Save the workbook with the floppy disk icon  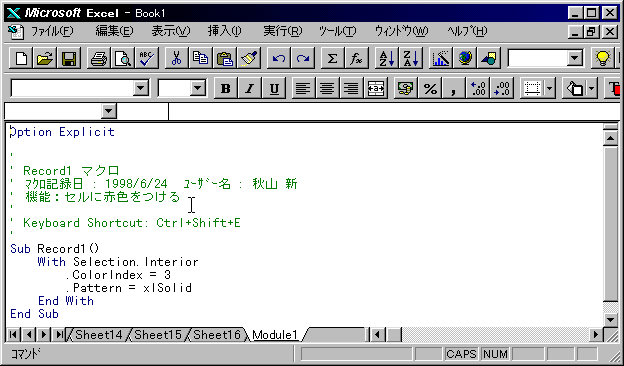coord(69,59)
